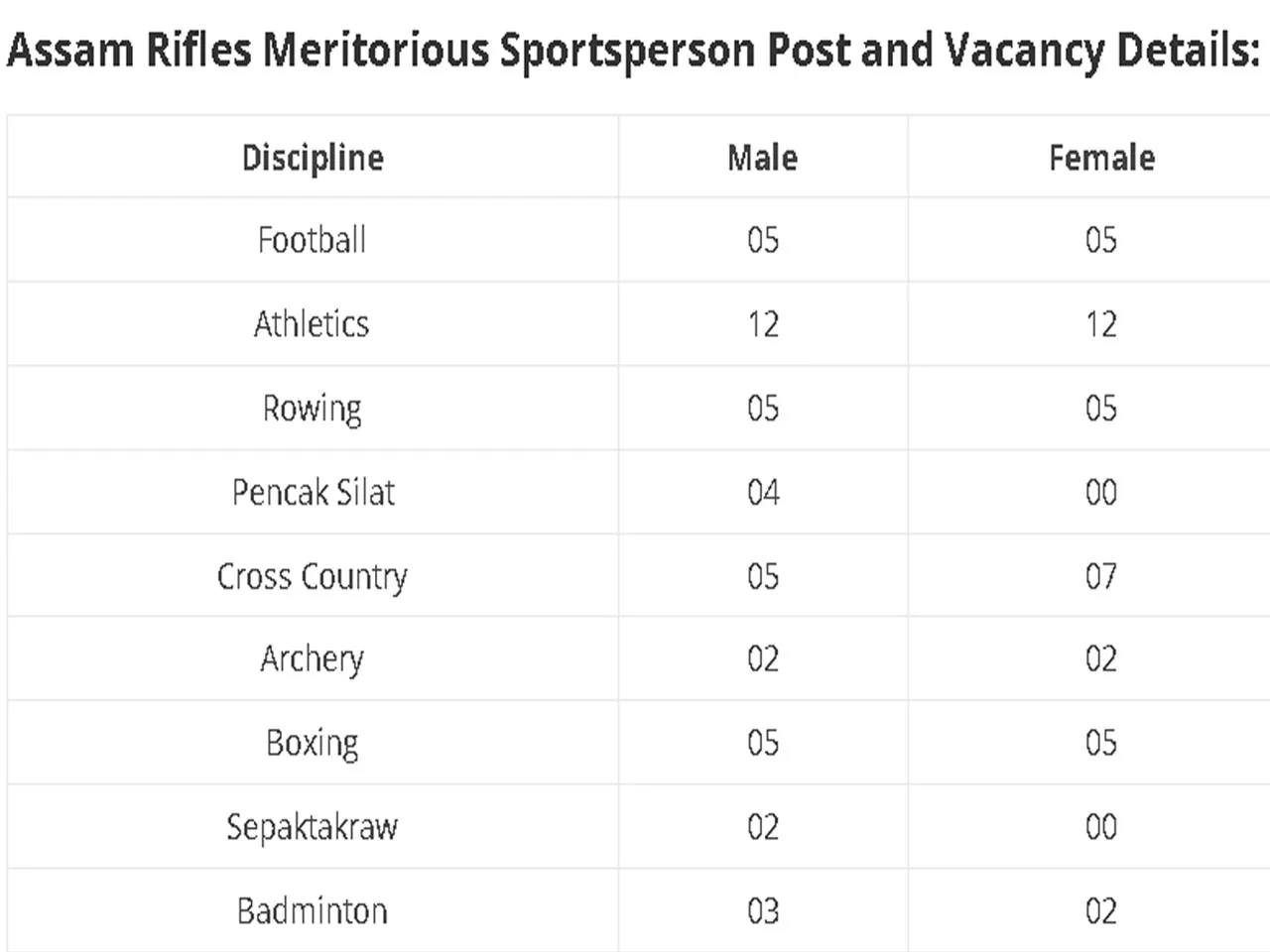1270x952 pixels.
Task: Click the Female column header
Action: click(x=1101, y=158)
